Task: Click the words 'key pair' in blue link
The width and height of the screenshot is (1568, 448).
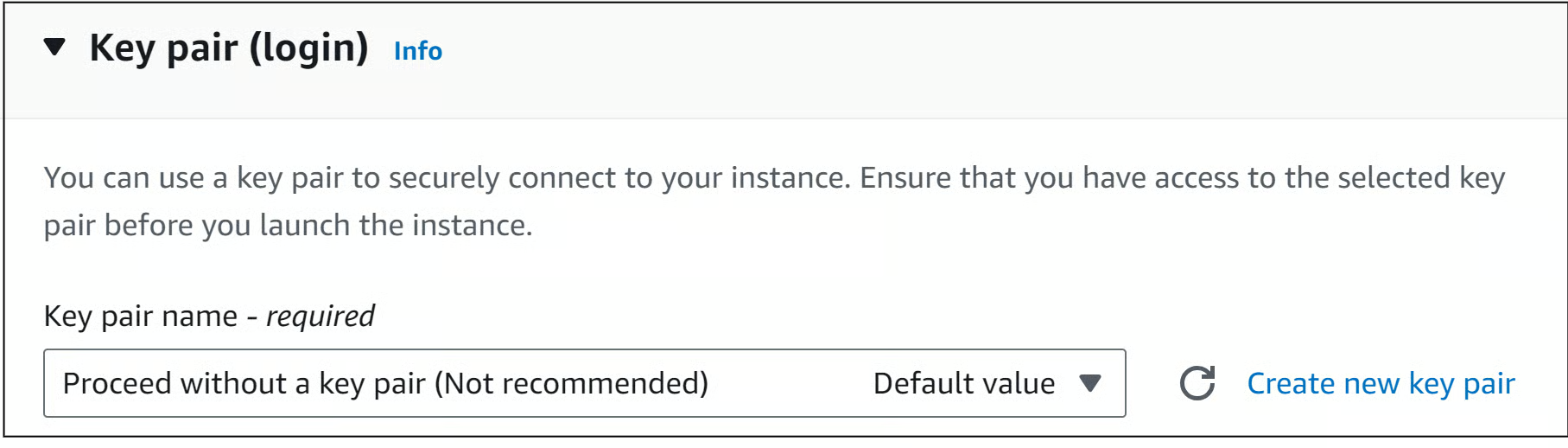Action: [1462, 383]
